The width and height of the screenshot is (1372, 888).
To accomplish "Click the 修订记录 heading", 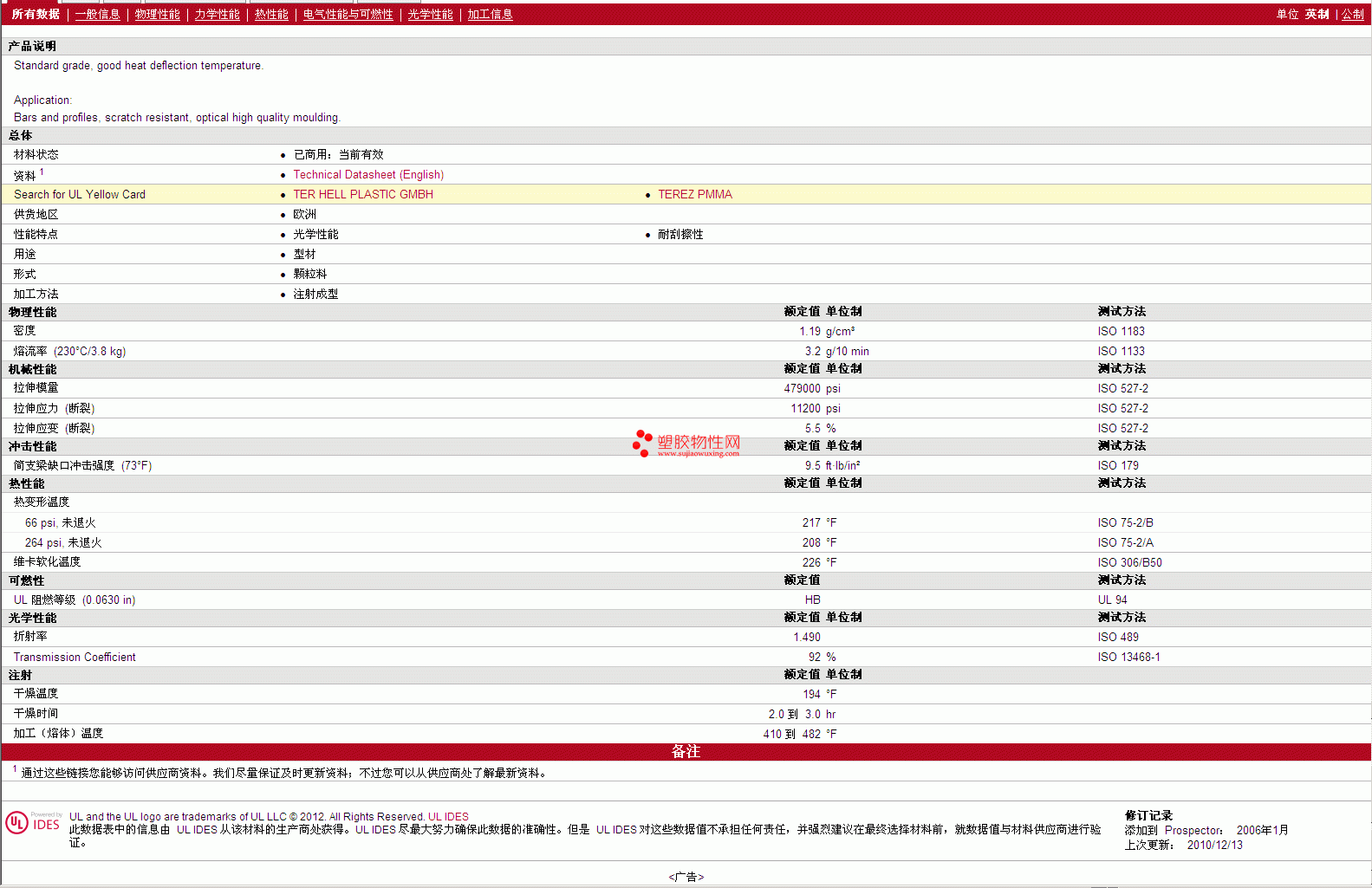I will pos(1148,815).
